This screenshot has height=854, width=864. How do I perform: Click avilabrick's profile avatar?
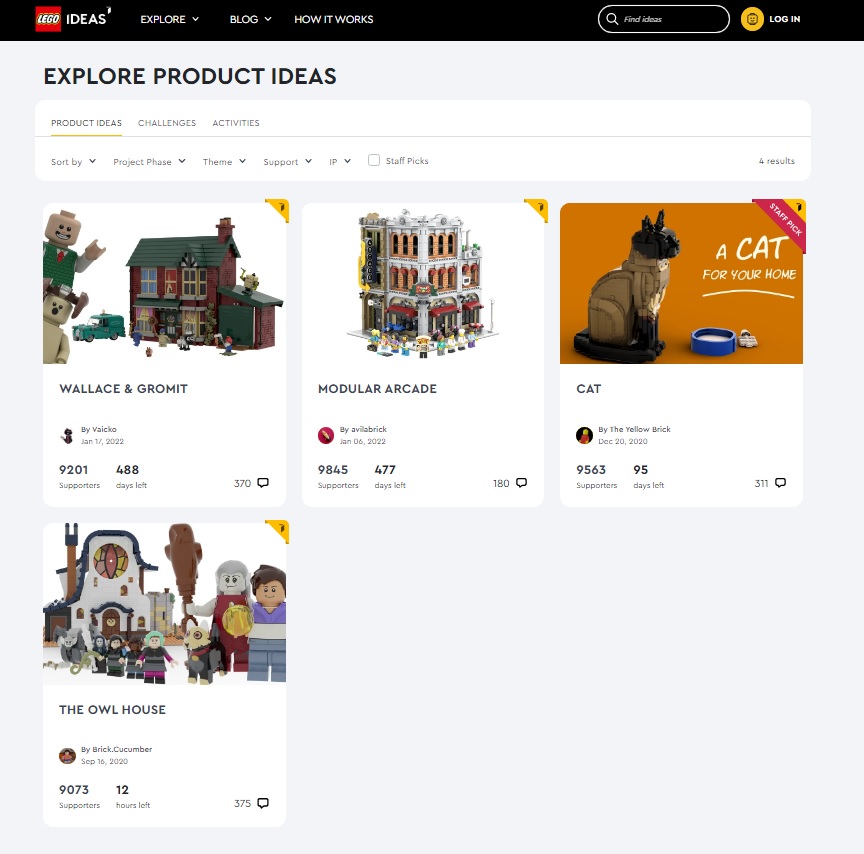coord(326,435)
